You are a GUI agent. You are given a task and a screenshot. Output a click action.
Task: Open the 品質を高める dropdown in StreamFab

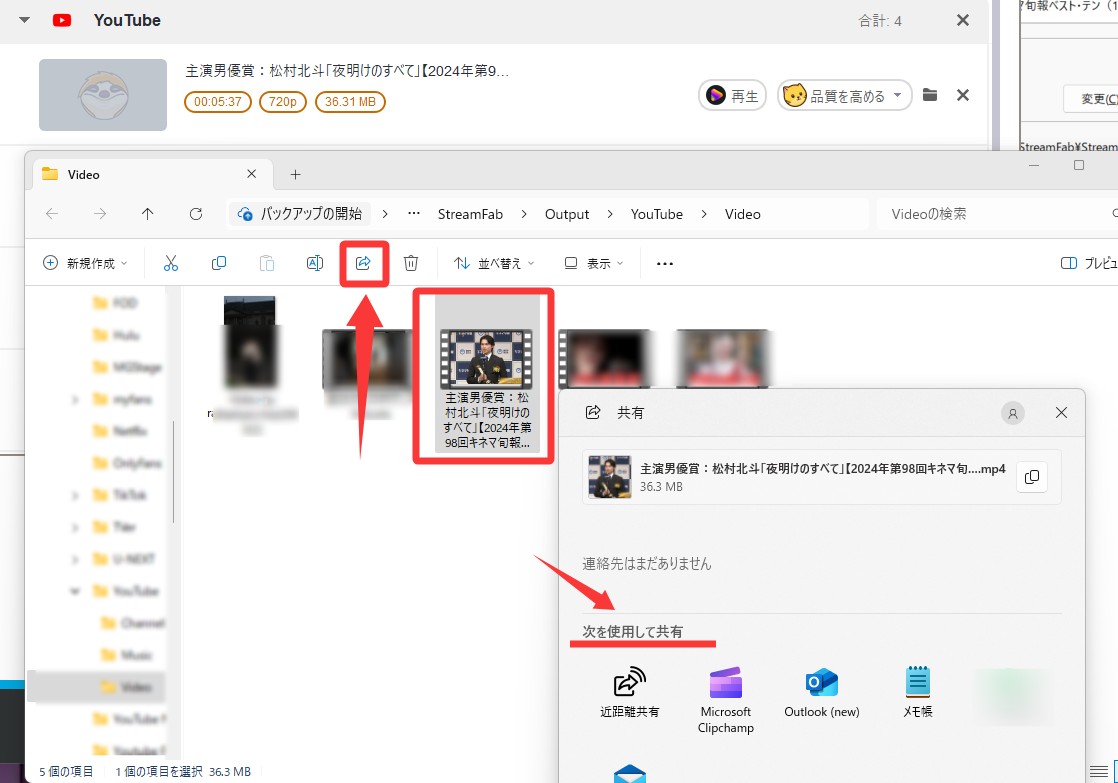tap(844, 96)
